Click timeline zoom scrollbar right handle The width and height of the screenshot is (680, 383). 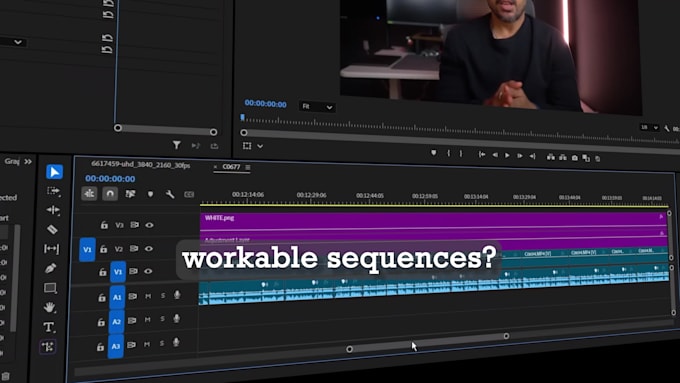[506, 336]
